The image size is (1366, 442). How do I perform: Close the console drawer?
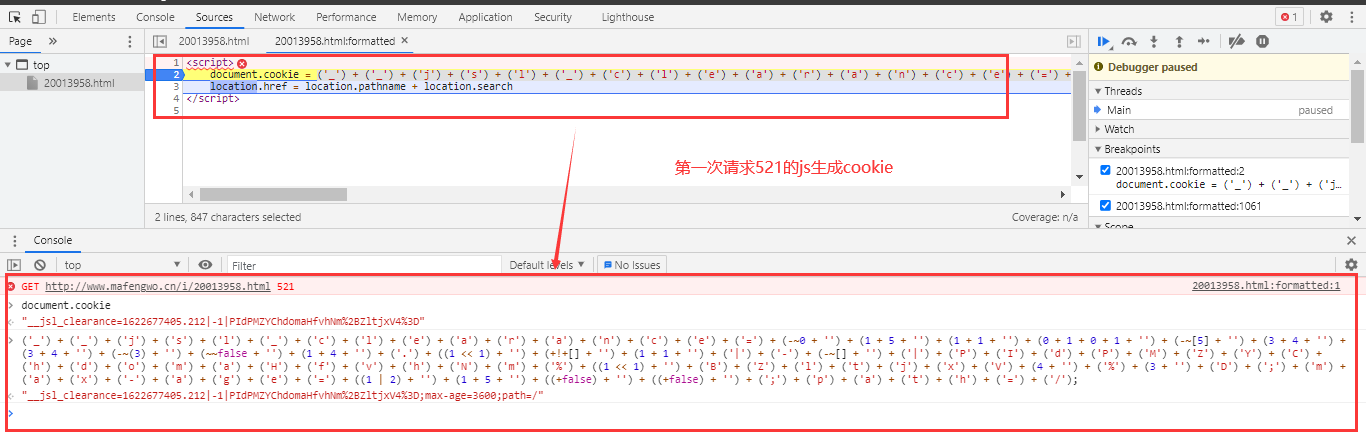click(1349, 241)
